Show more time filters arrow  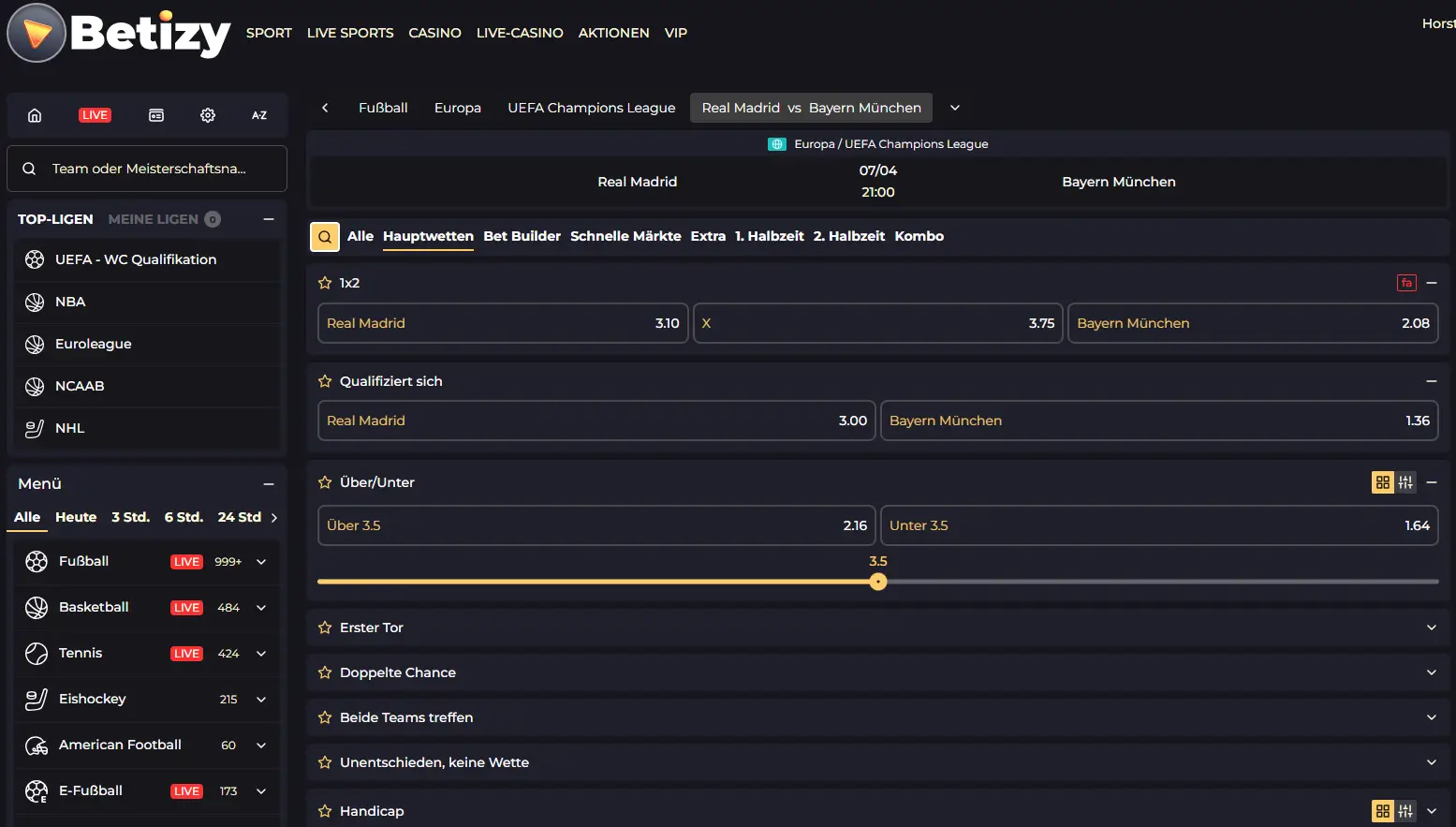(274, 517)
